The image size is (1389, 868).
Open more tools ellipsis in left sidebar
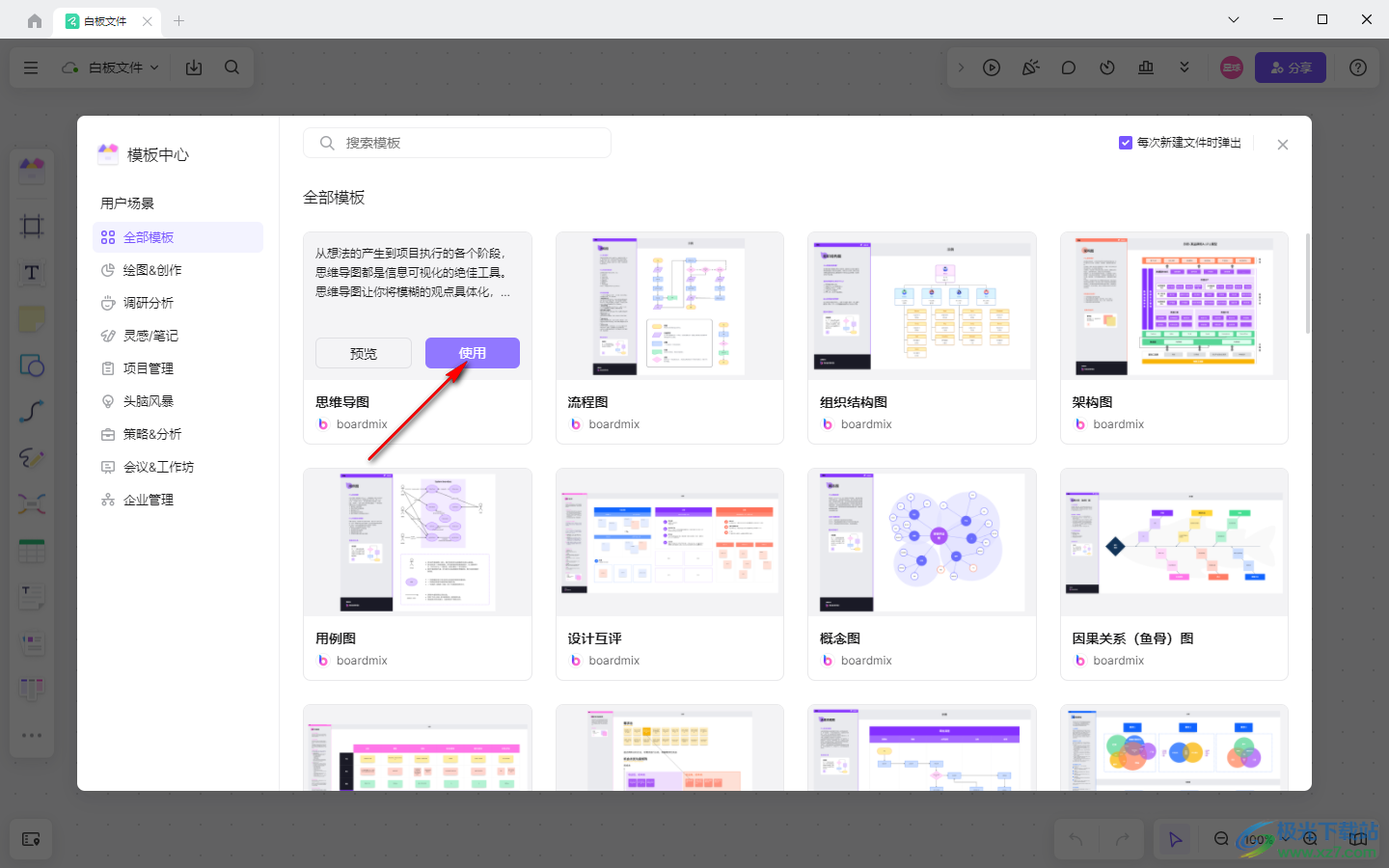pyautogui.click(x=32, y=735)
